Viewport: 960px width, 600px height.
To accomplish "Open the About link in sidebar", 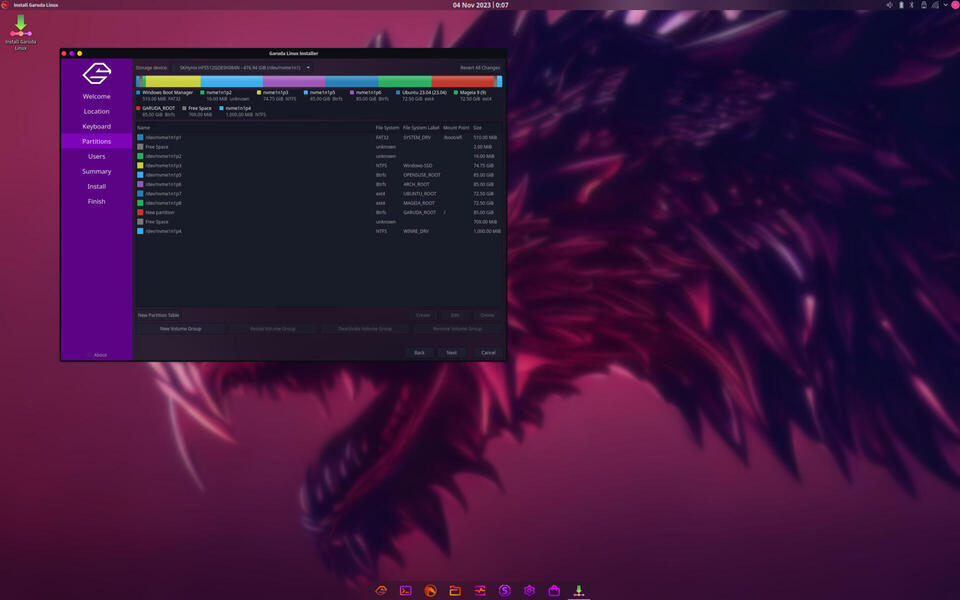I will (x=97, y=355).
